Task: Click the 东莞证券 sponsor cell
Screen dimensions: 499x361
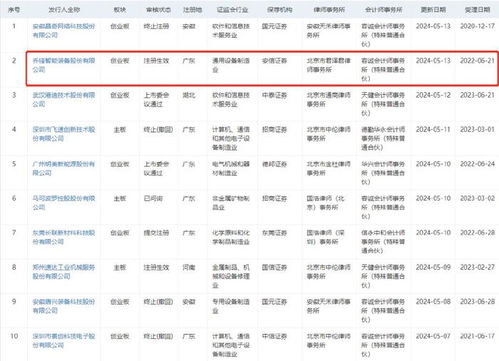Action: 274,233
